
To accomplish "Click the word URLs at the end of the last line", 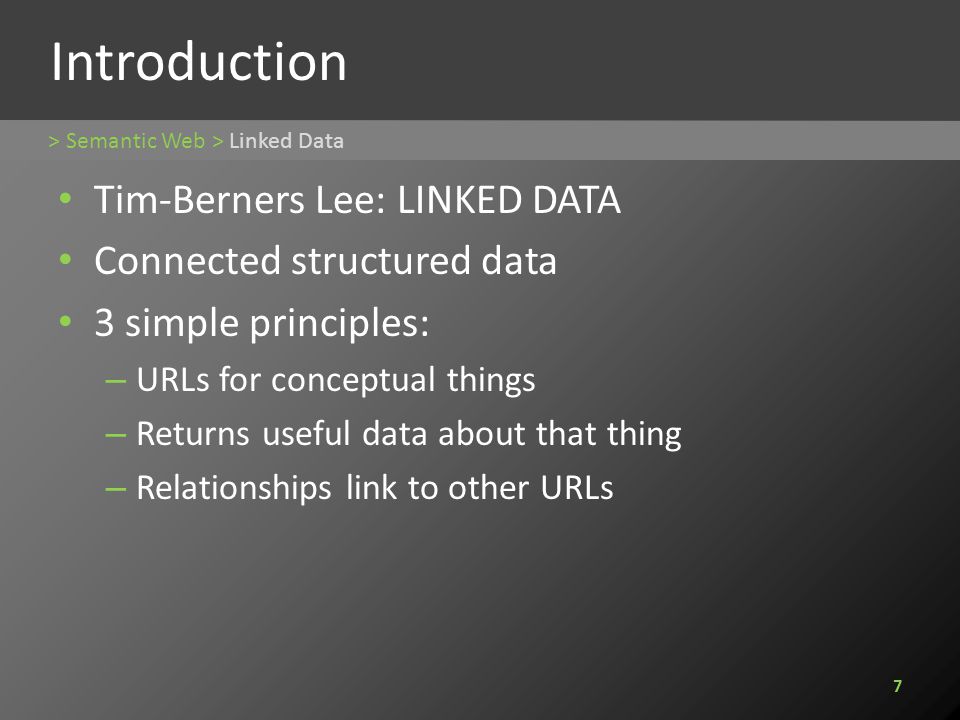I will pos(577,488).
